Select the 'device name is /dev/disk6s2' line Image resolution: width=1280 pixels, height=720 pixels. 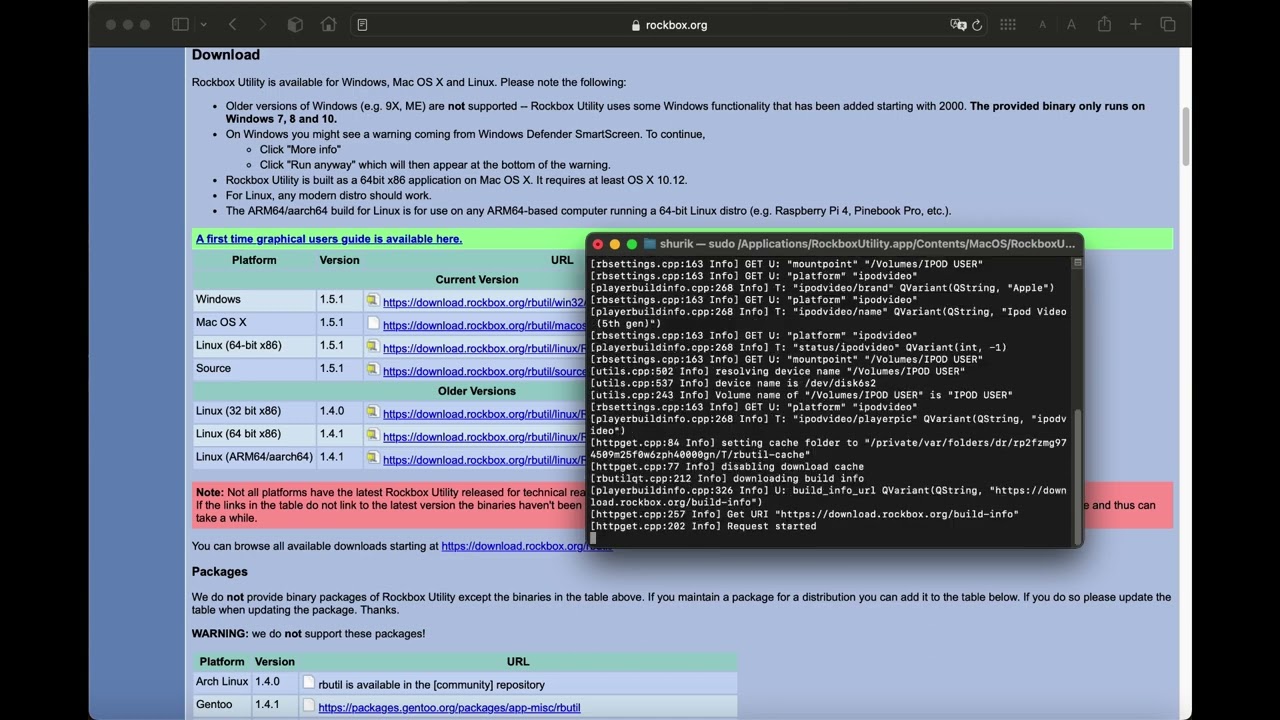tap(733, 383)
